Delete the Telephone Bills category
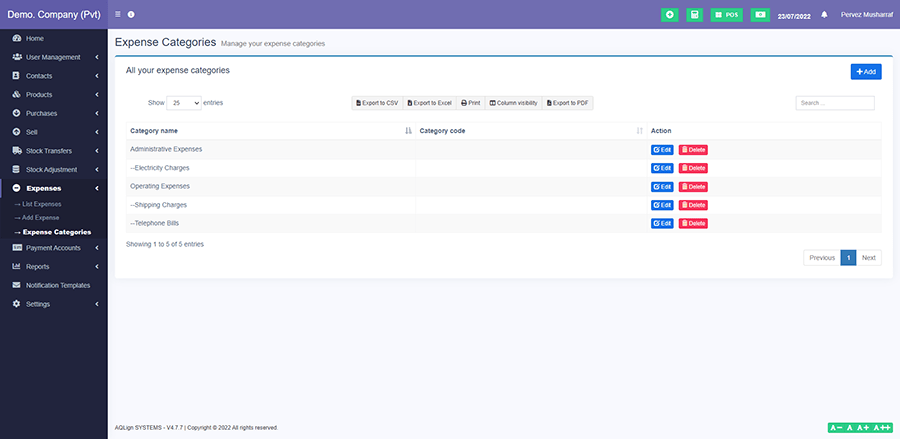 coord(693,223)
